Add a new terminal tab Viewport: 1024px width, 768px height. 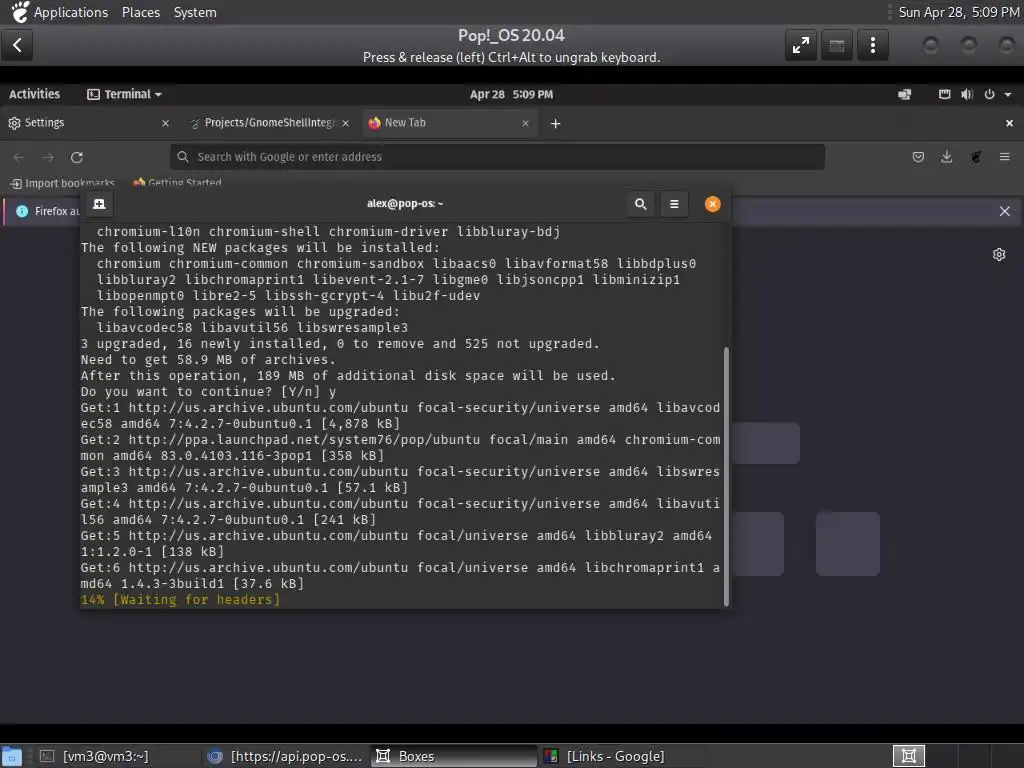(x=99, y=204)
